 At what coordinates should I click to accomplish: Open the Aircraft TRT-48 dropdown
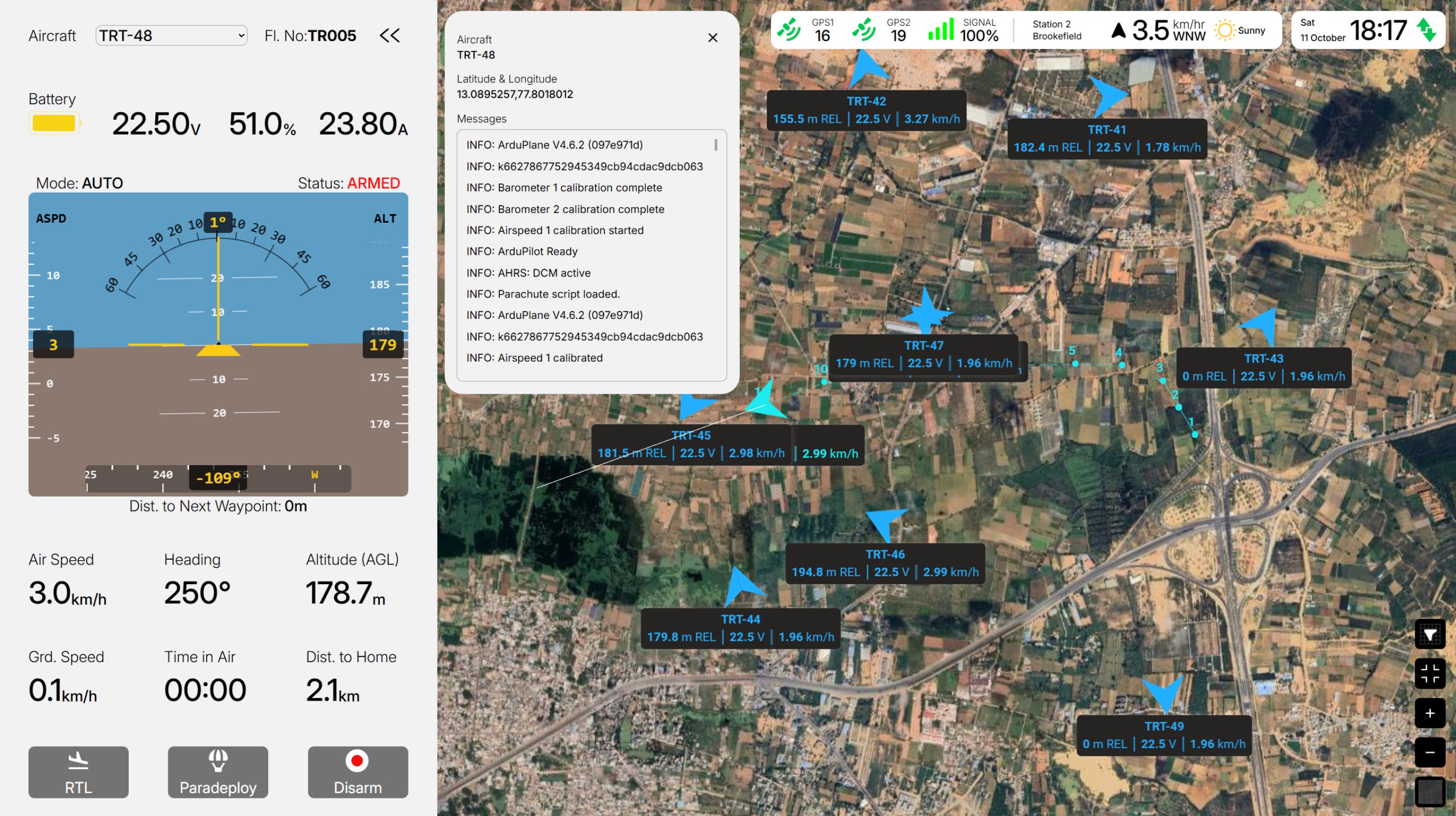pyautogui.click(x=171, y=36)
